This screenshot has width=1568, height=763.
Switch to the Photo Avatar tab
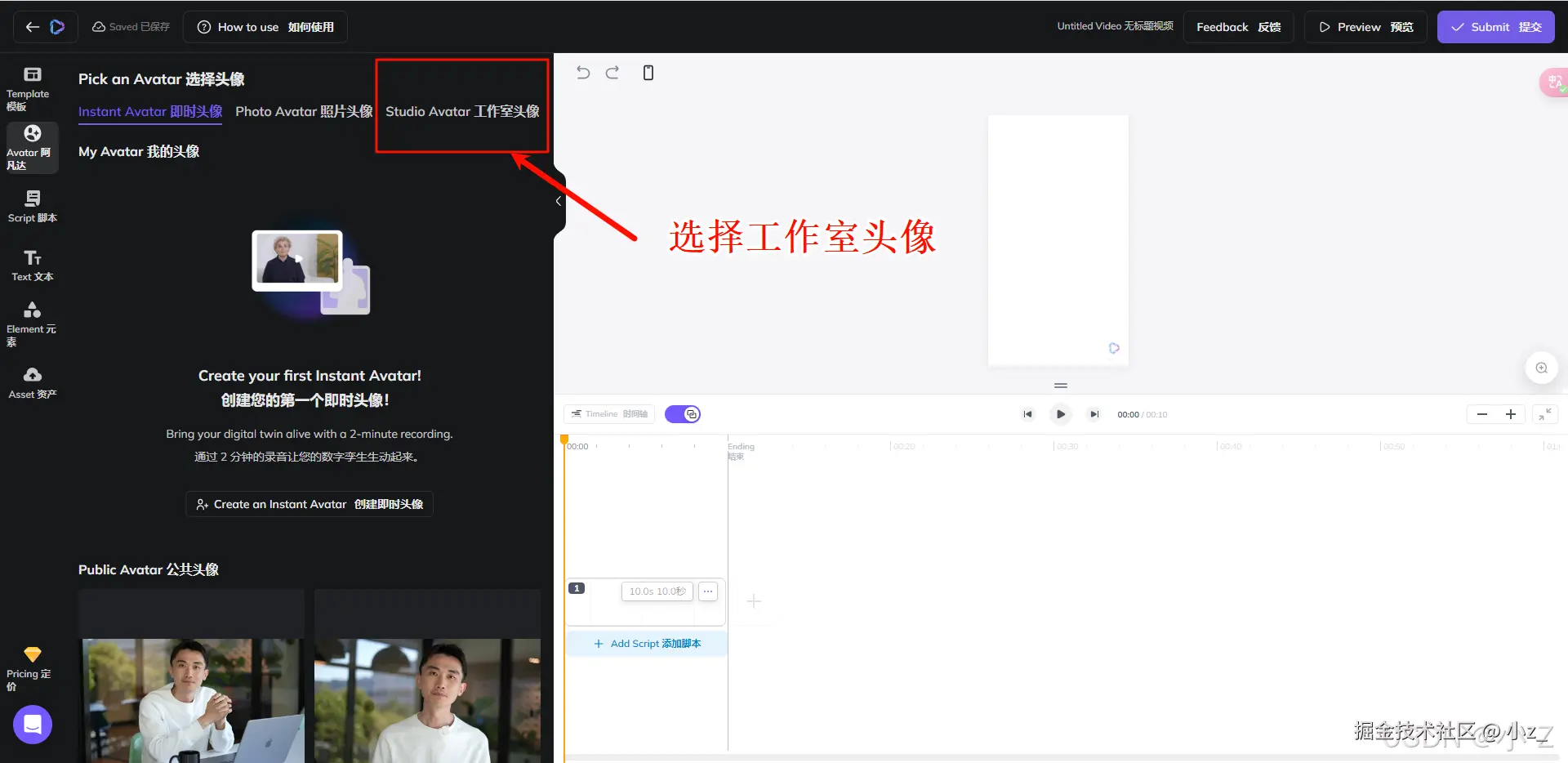click(303, 111)
